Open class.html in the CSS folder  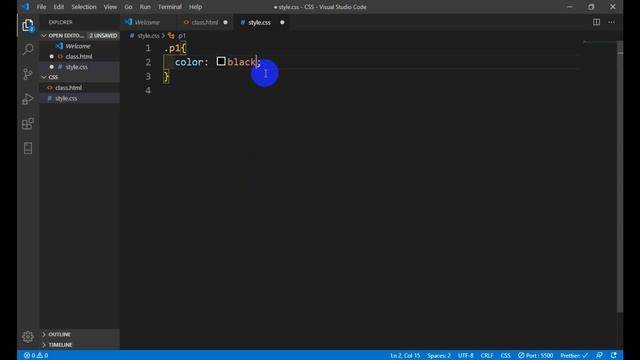click(68, 88)
